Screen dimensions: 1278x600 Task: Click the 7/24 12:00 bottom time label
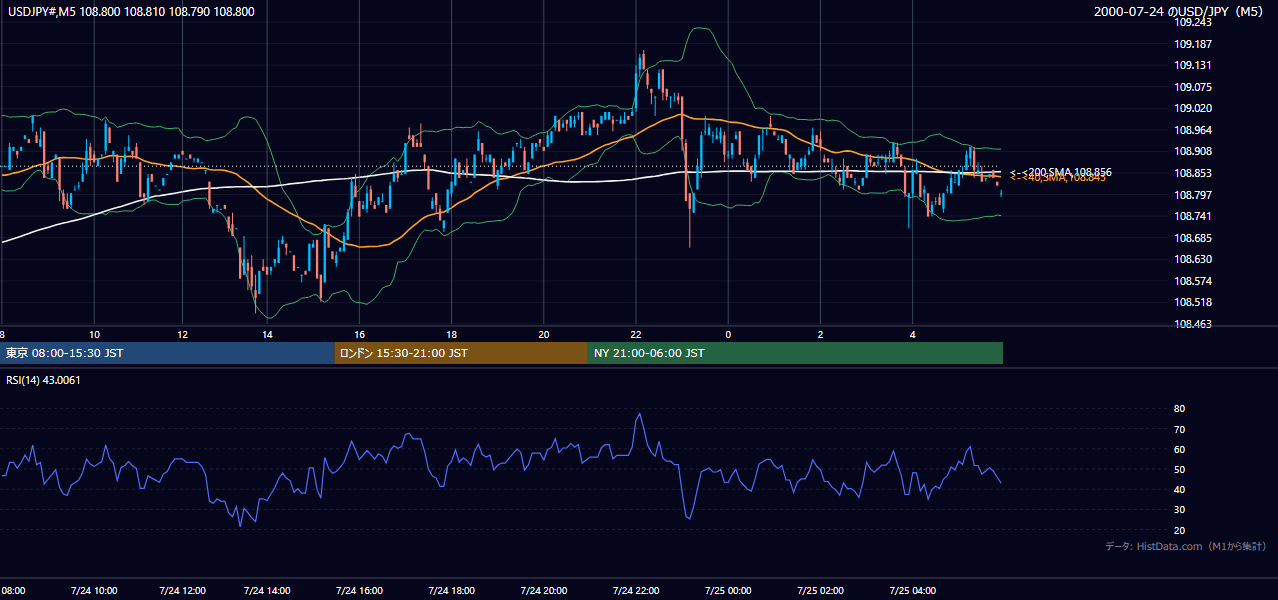pos(180,591)
